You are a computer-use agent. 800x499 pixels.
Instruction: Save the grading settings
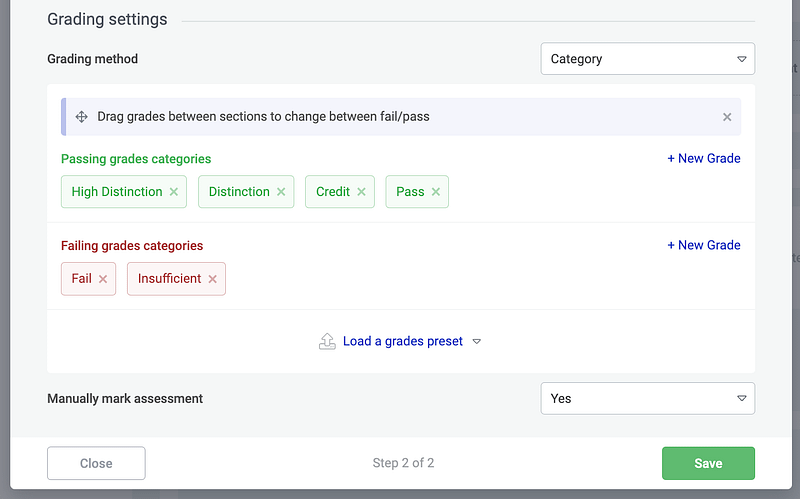tap(708, 463)
